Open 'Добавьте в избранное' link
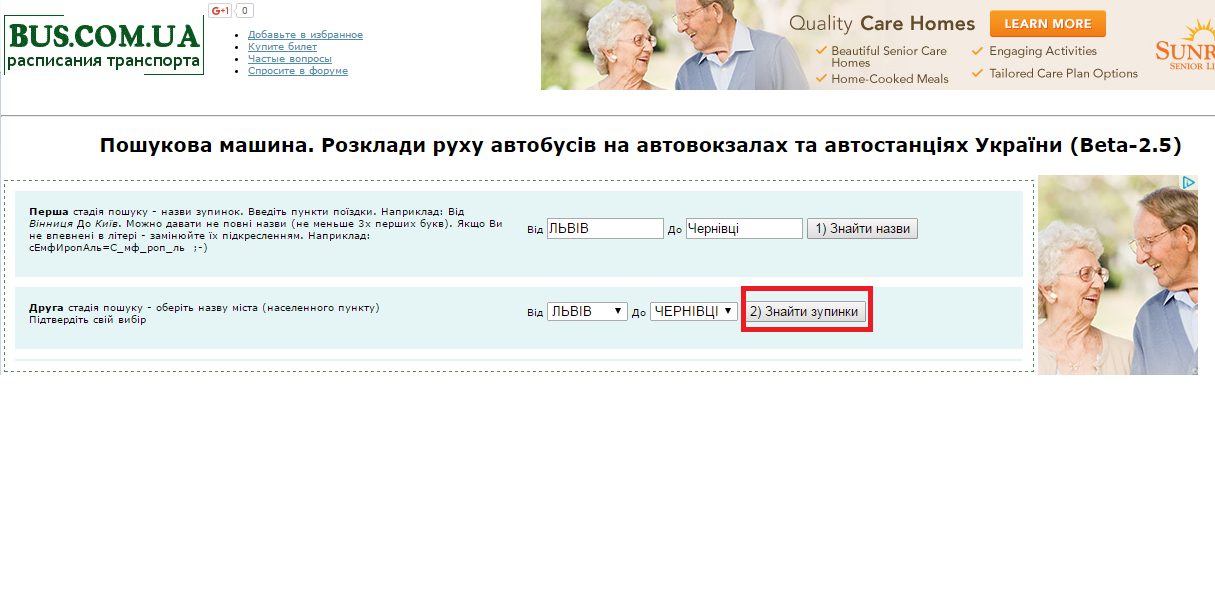The height and width of the screenshot is (614, 1215). point(305,35)
